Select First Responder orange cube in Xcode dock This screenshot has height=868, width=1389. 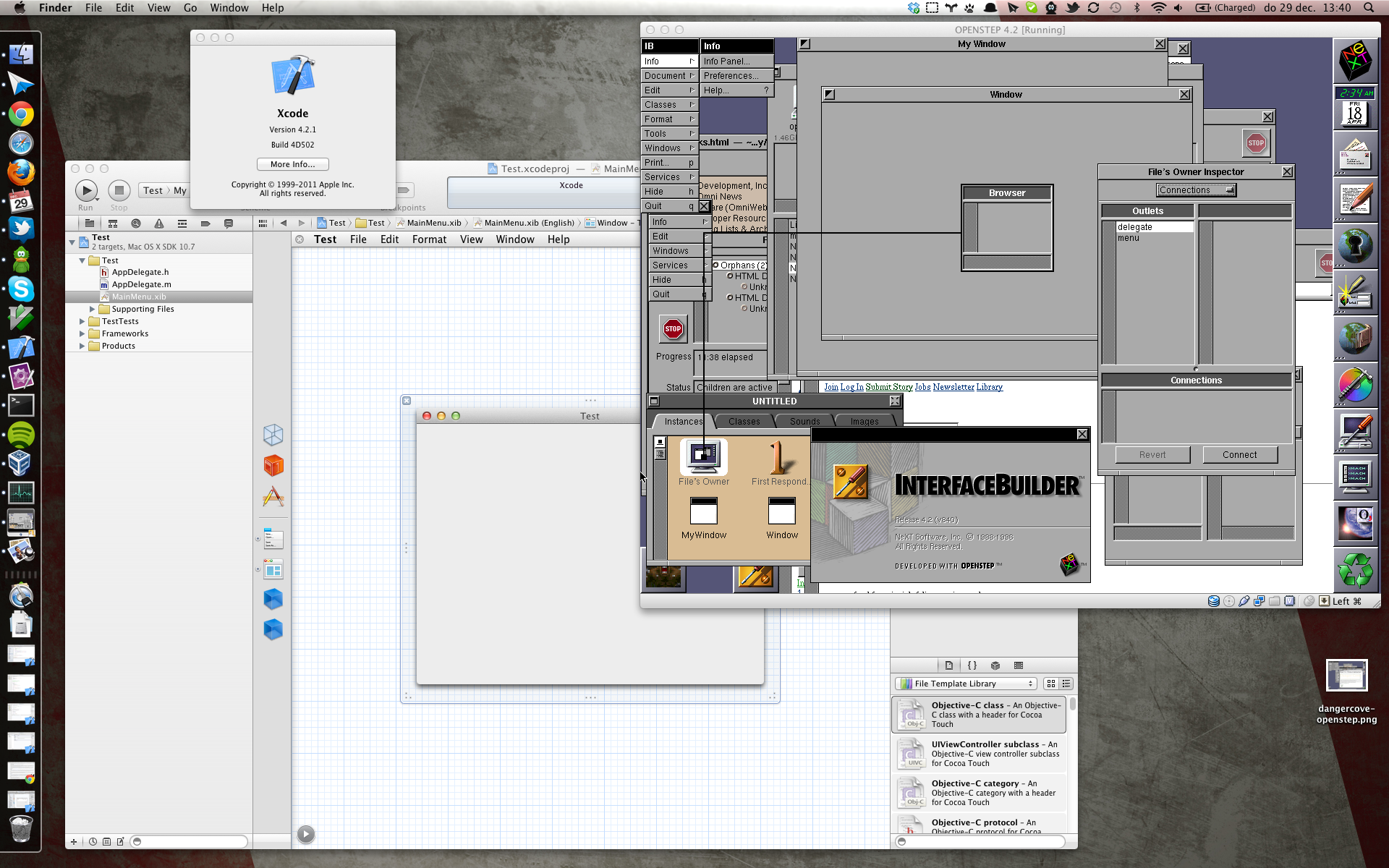click(273, 465)
